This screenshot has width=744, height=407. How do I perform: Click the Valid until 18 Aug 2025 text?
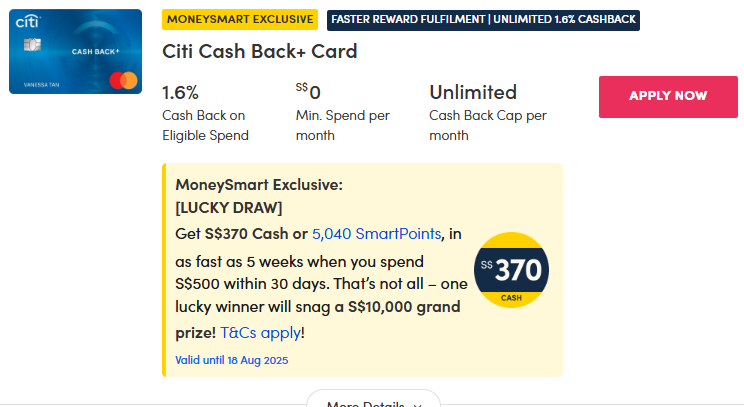[231, 359]
